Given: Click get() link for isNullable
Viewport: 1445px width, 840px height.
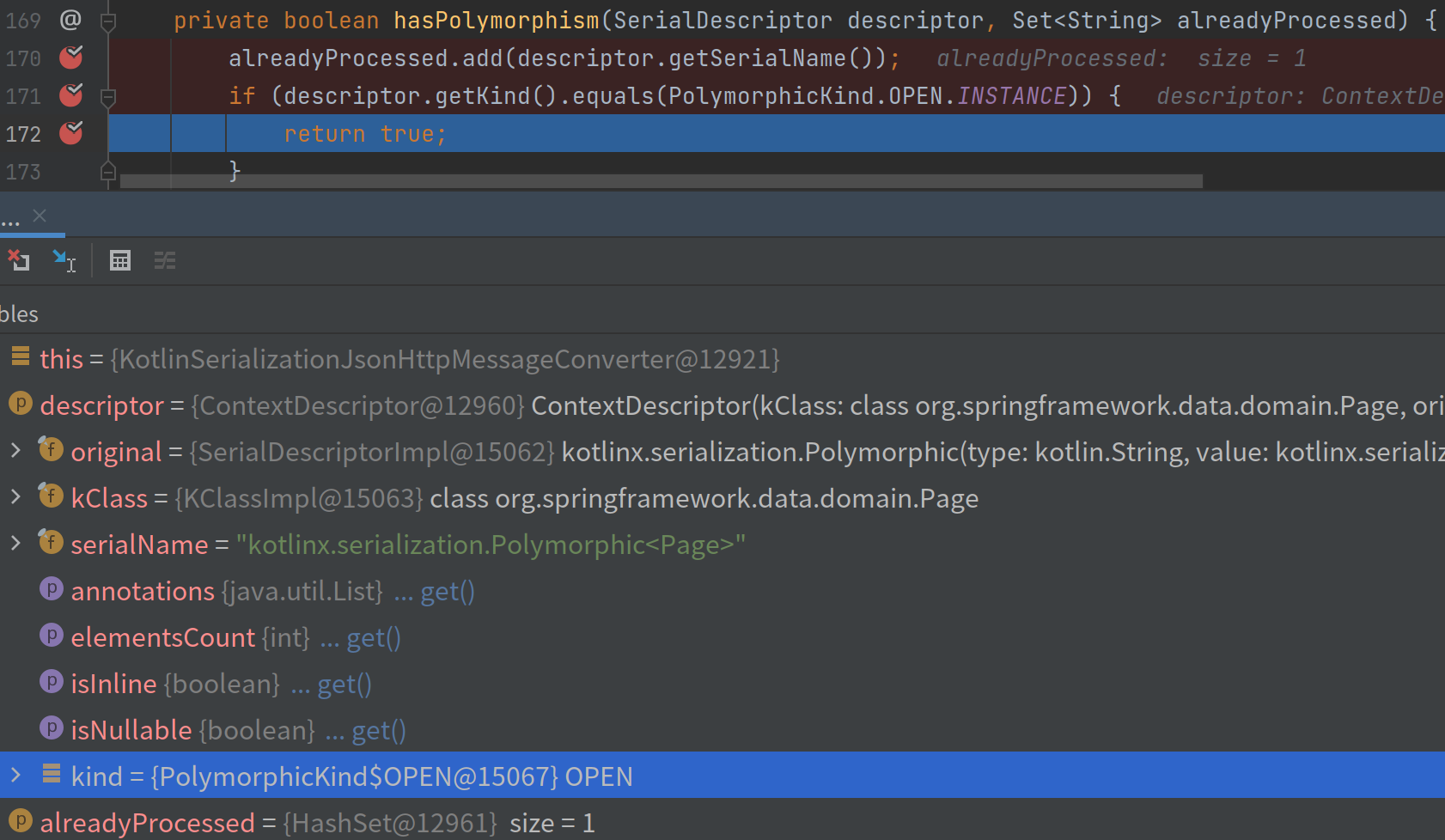Looking at the screenshot, I should [379, 730].
